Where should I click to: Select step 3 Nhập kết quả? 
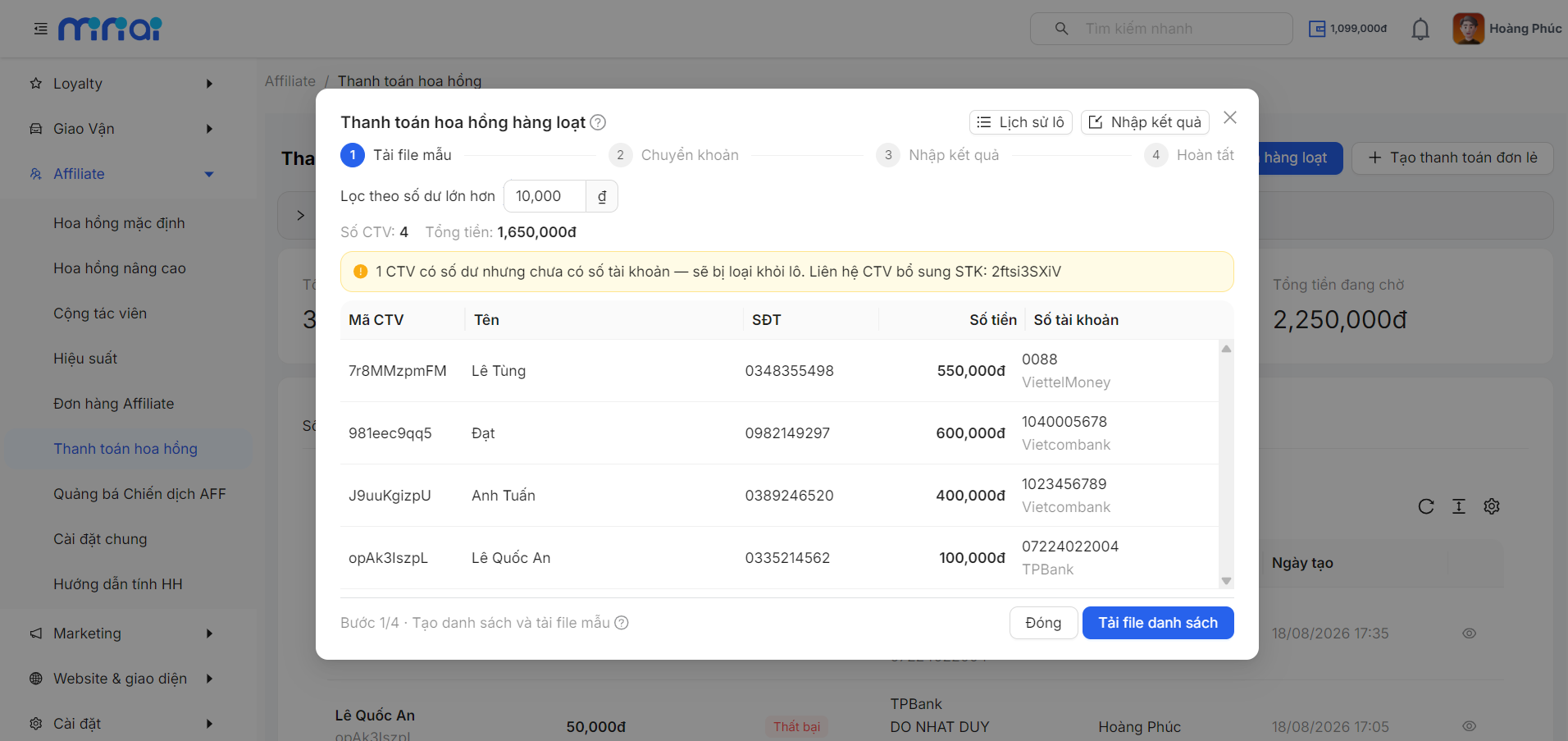pos(938,155)
